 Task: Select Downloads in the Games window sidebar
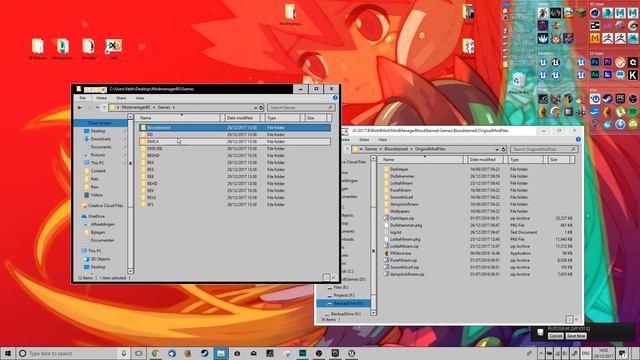click(100, 139)
